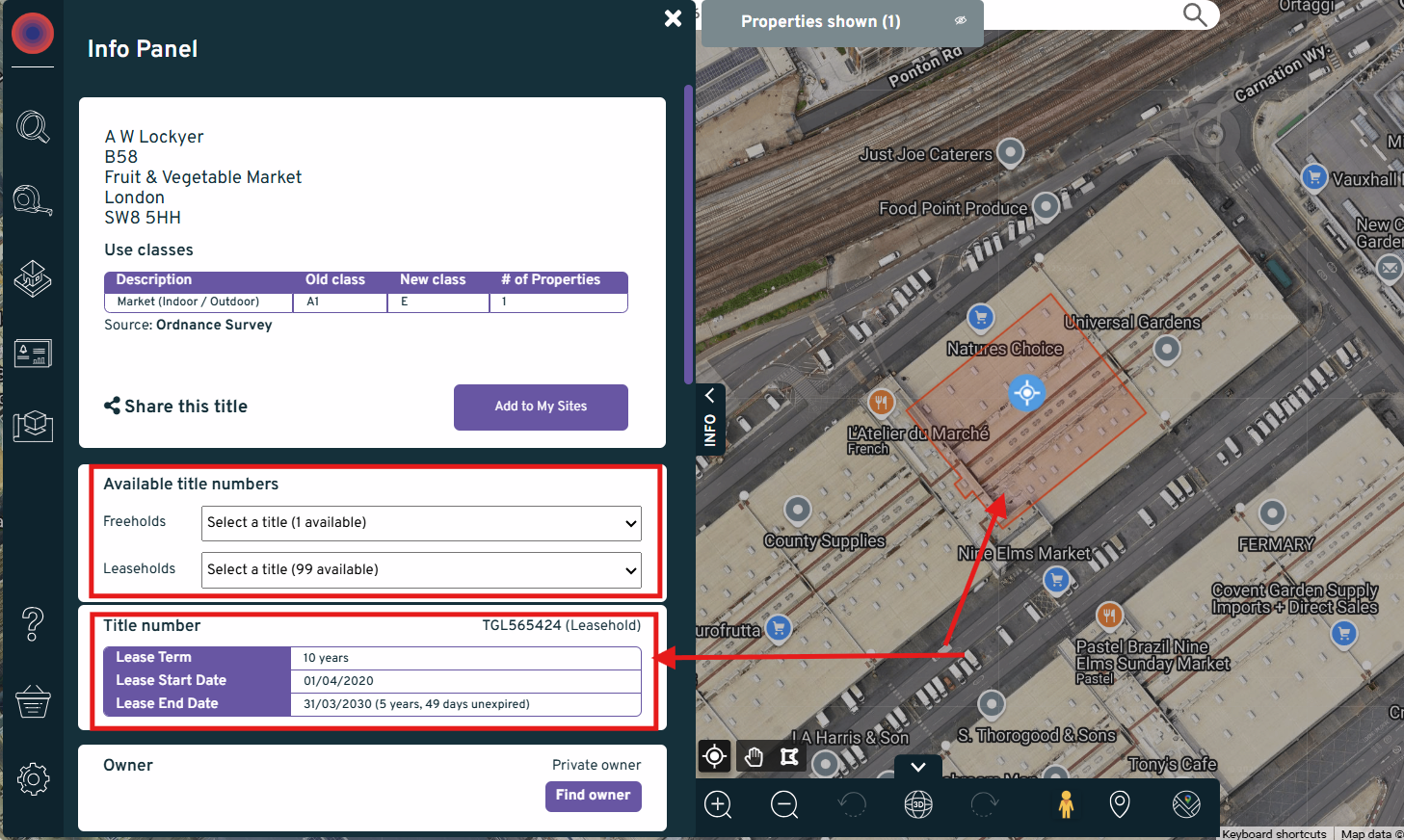Click the TGL565424 (Leasehold) title number
Screen dimensions: 1404x840
pyautogui.click(x=562, y=625)
